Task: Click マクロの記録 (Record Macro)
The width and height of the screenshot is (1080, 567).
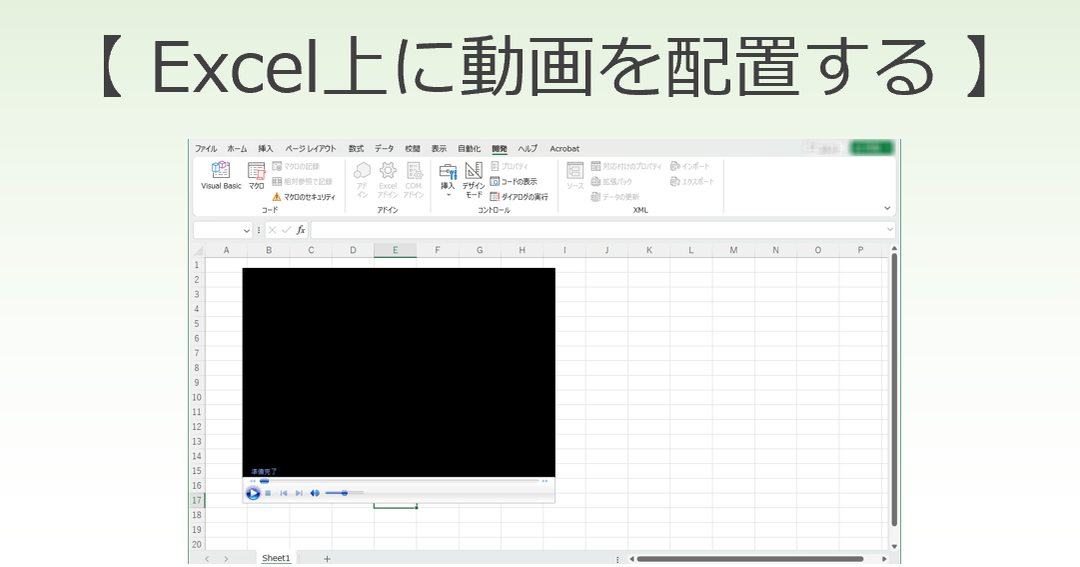Action: tap(296, 166)
